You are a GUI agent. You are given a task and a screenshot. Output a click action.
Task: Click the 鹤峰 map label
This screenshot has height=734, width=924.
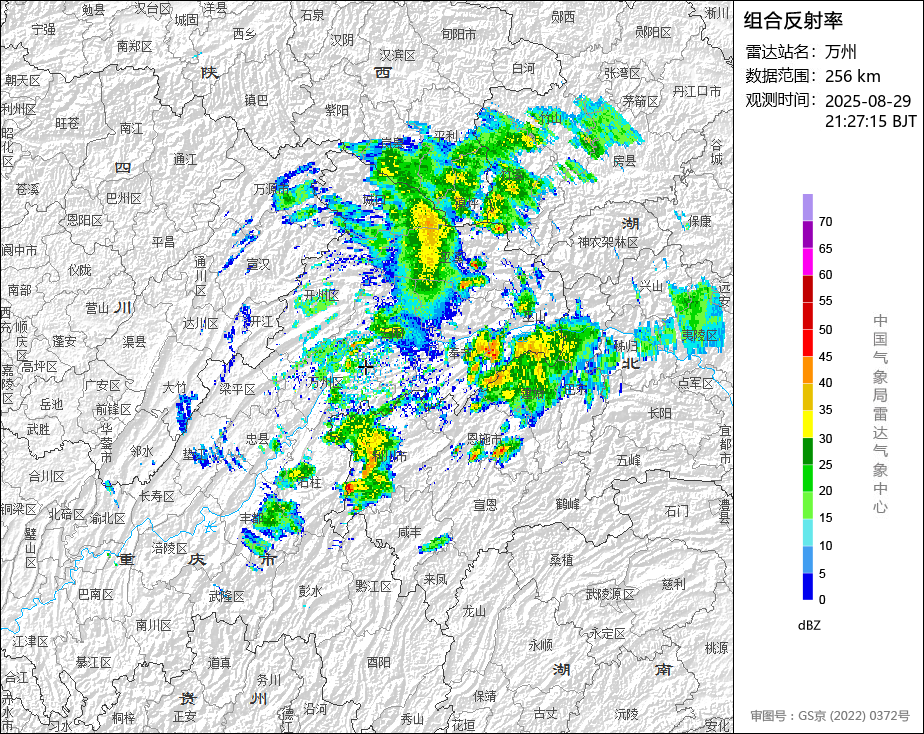point(567,504)
